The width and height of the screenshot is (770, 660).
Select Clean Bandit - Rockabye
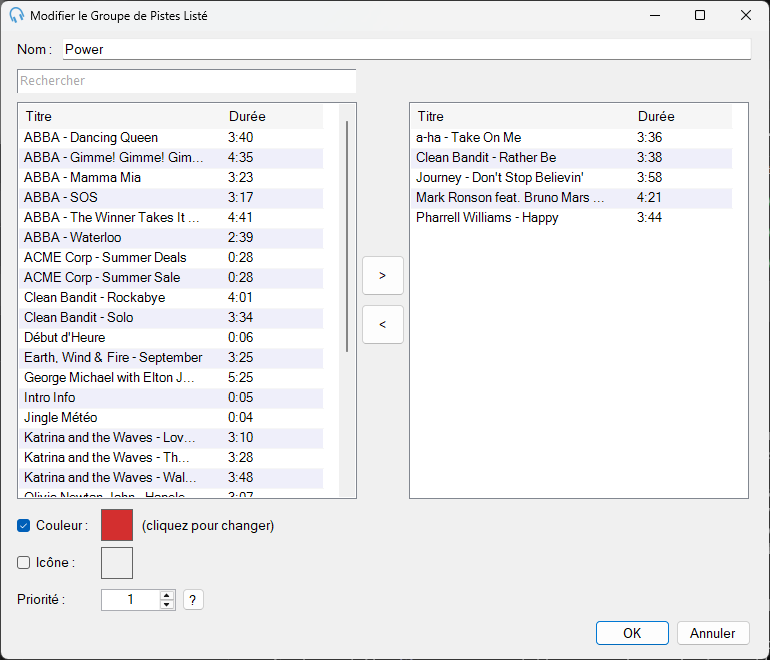point(171,298)
